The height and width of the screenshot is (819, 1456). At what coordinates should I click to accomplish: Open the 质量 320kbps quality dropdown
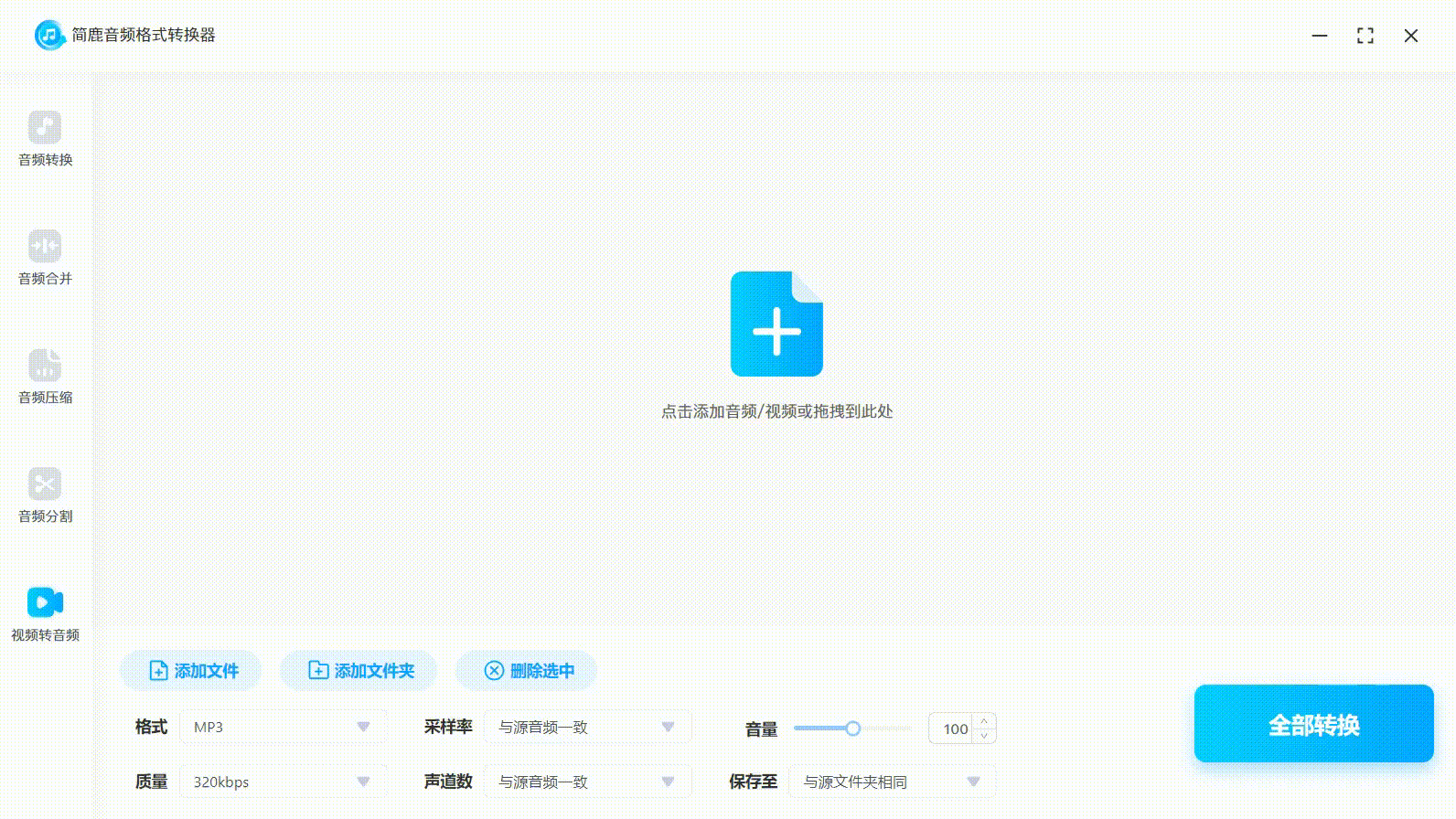coord(283,782)
